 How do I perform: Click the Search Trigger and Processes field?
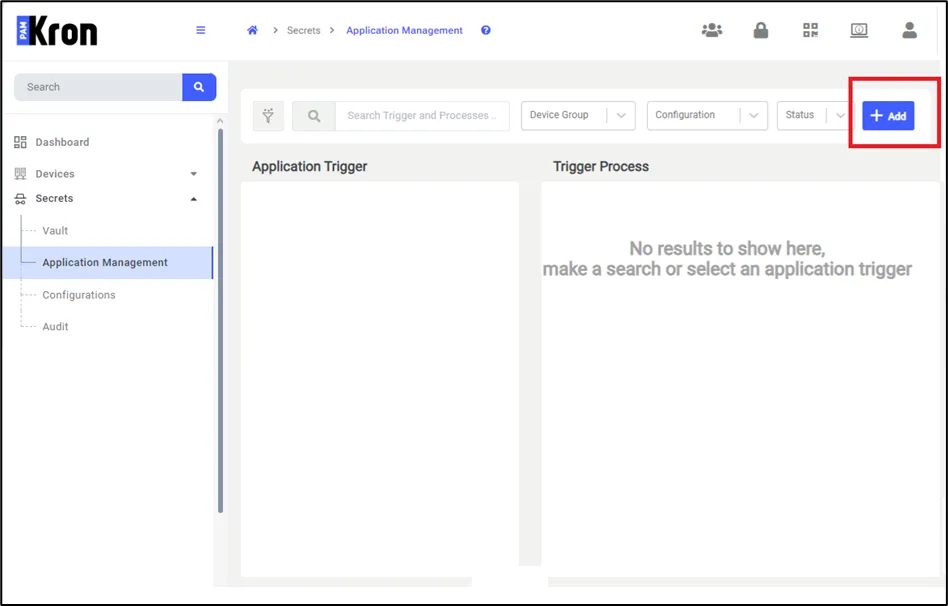tap(422, 116)
